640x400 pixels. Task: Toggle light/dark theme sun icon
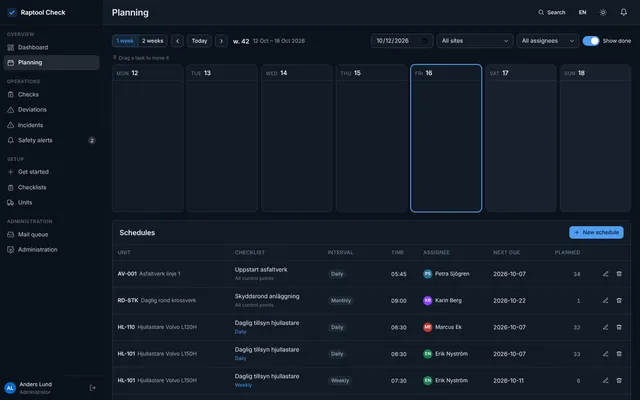point(603,12)
